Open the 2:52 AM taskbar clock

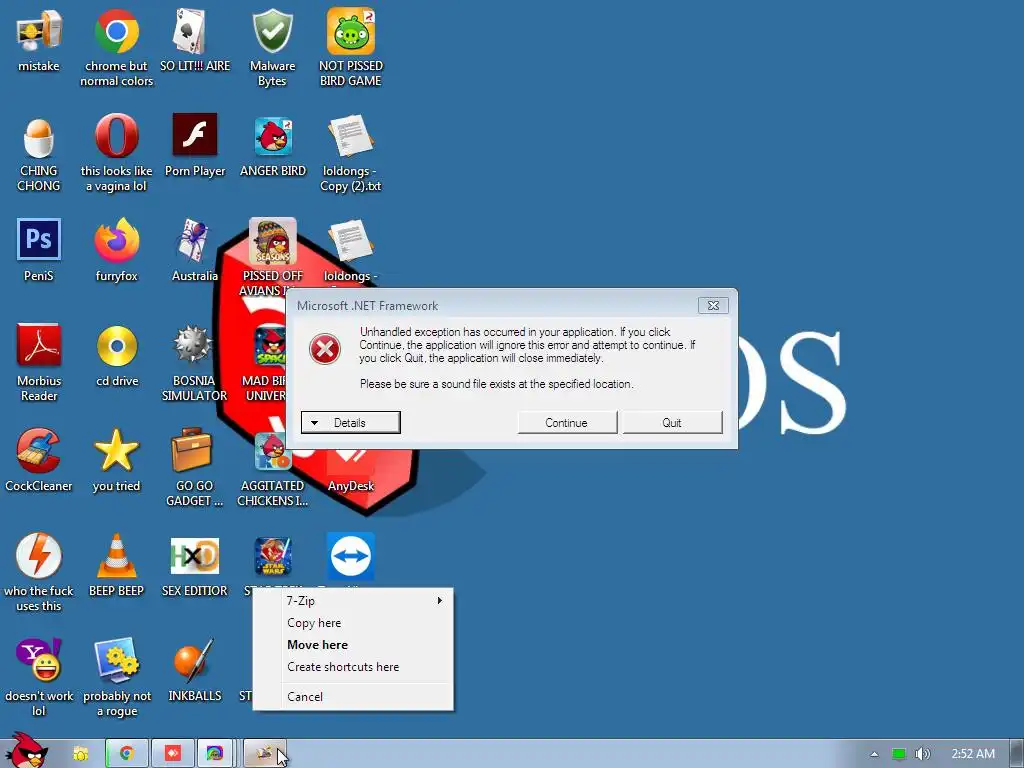pyautogui.click(x=973, y=754)
